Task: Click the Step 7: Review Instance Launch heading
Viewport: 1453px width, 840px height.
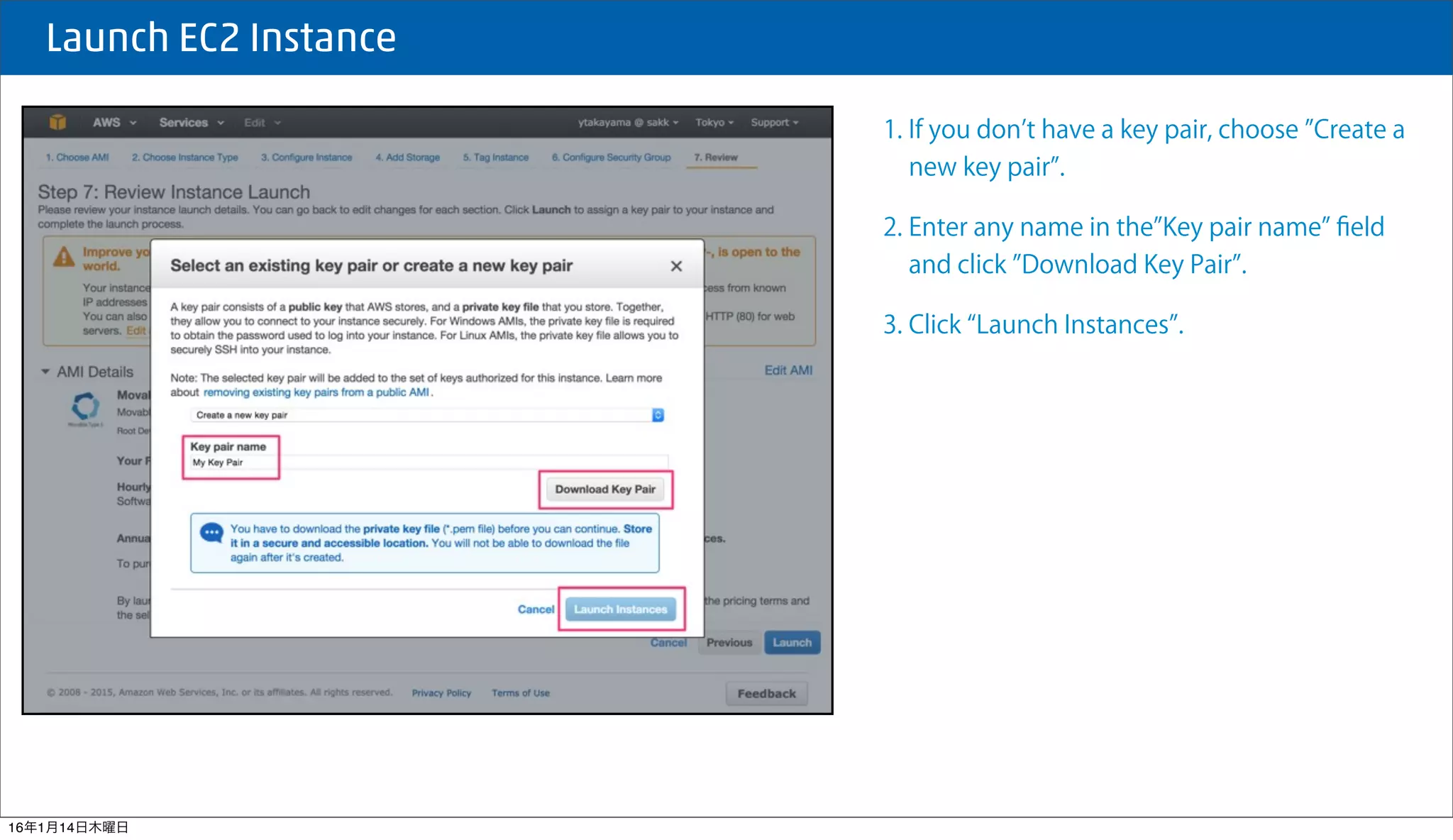Action: point(174,192)
